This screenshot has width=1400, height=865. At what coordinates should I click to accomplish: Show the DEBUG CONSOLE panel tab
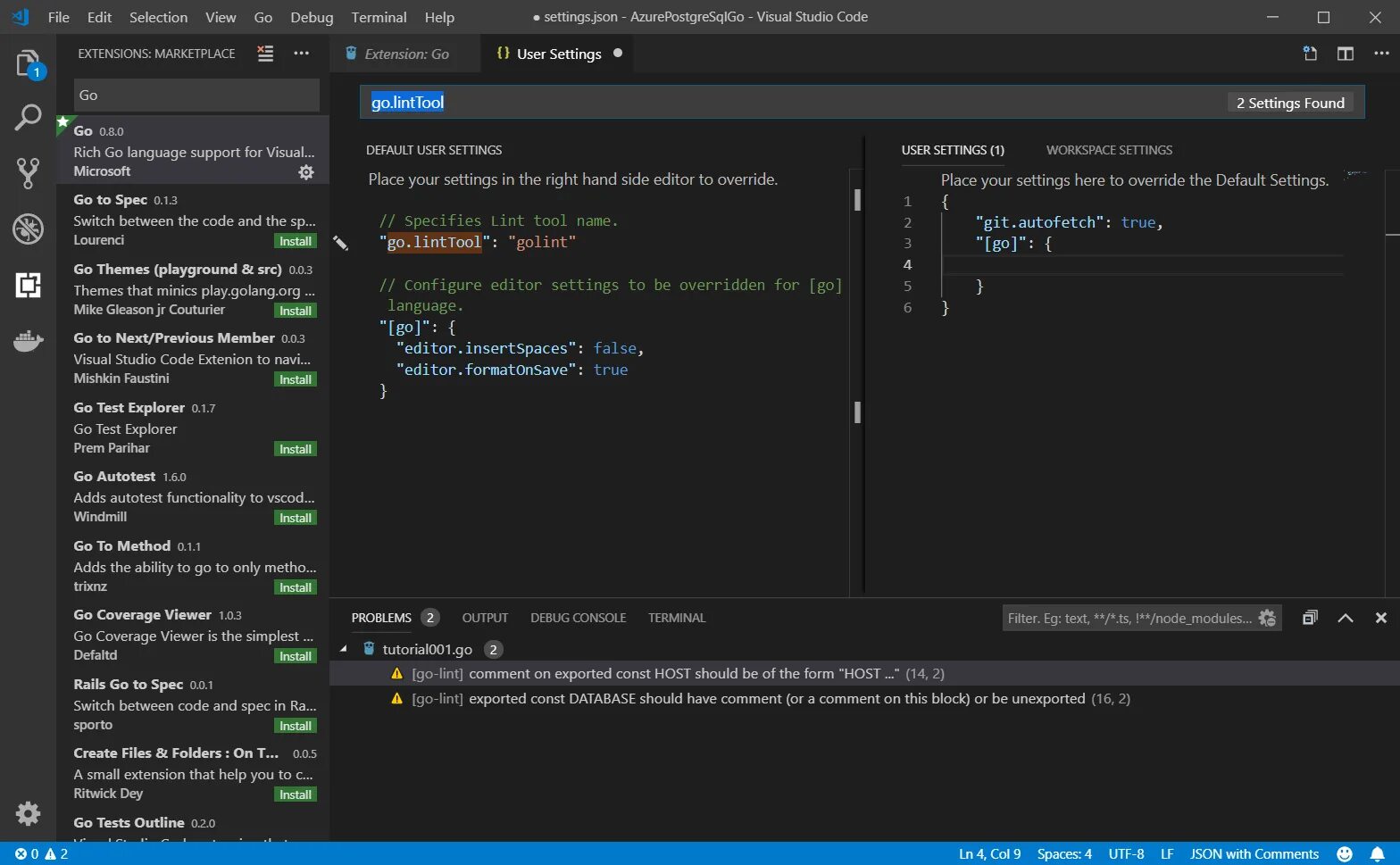point(578,618)
